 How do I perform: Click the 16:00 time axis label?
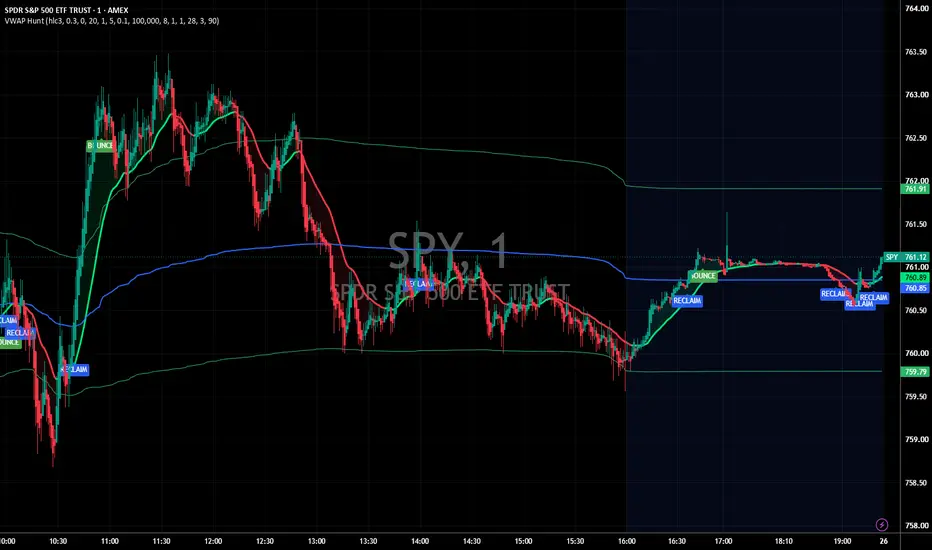pos(626,541)
